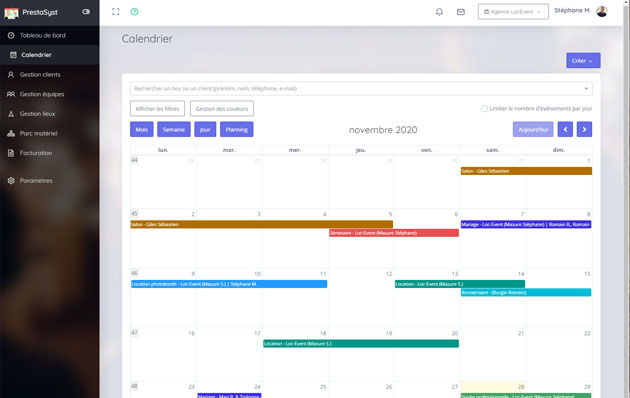Expand the Créer dropdown button
The height and width of the screenshot is (398, 630).
(583, 60)
